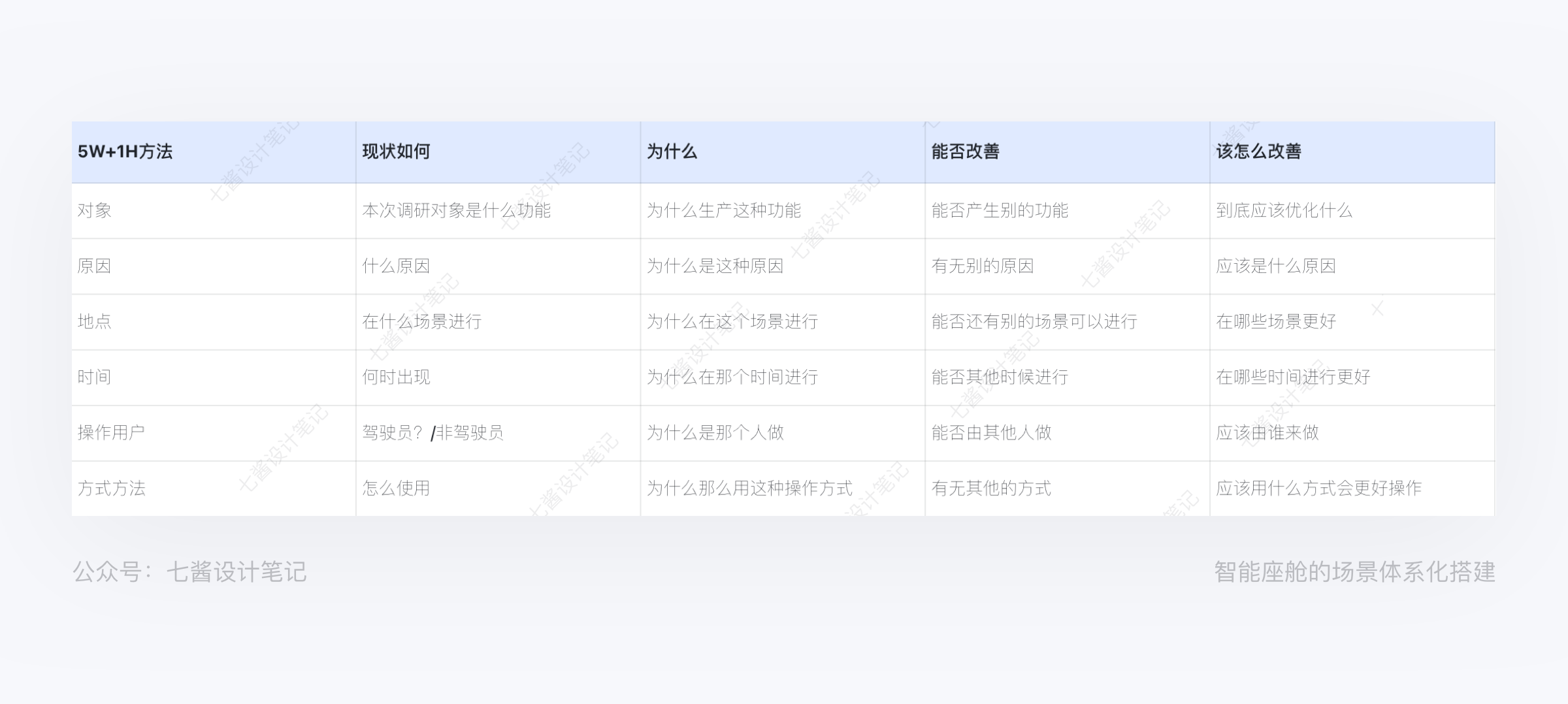Click the "原因" row label
Screen dimensions: 1568x704
pos(214,266)
